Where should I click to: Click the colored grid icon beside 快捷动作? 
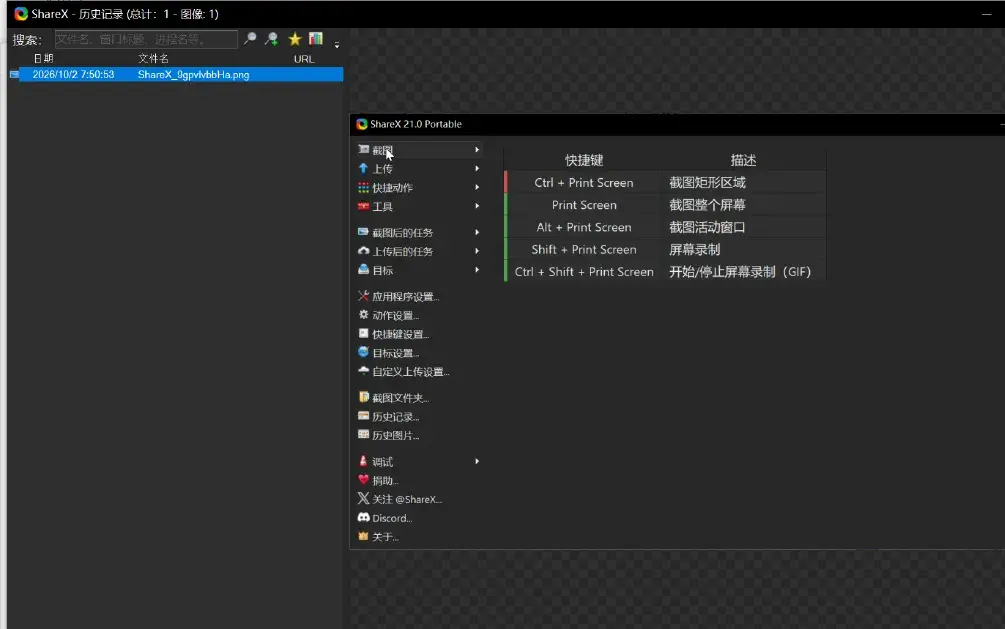pyautogui.click(x=363, y=187)
